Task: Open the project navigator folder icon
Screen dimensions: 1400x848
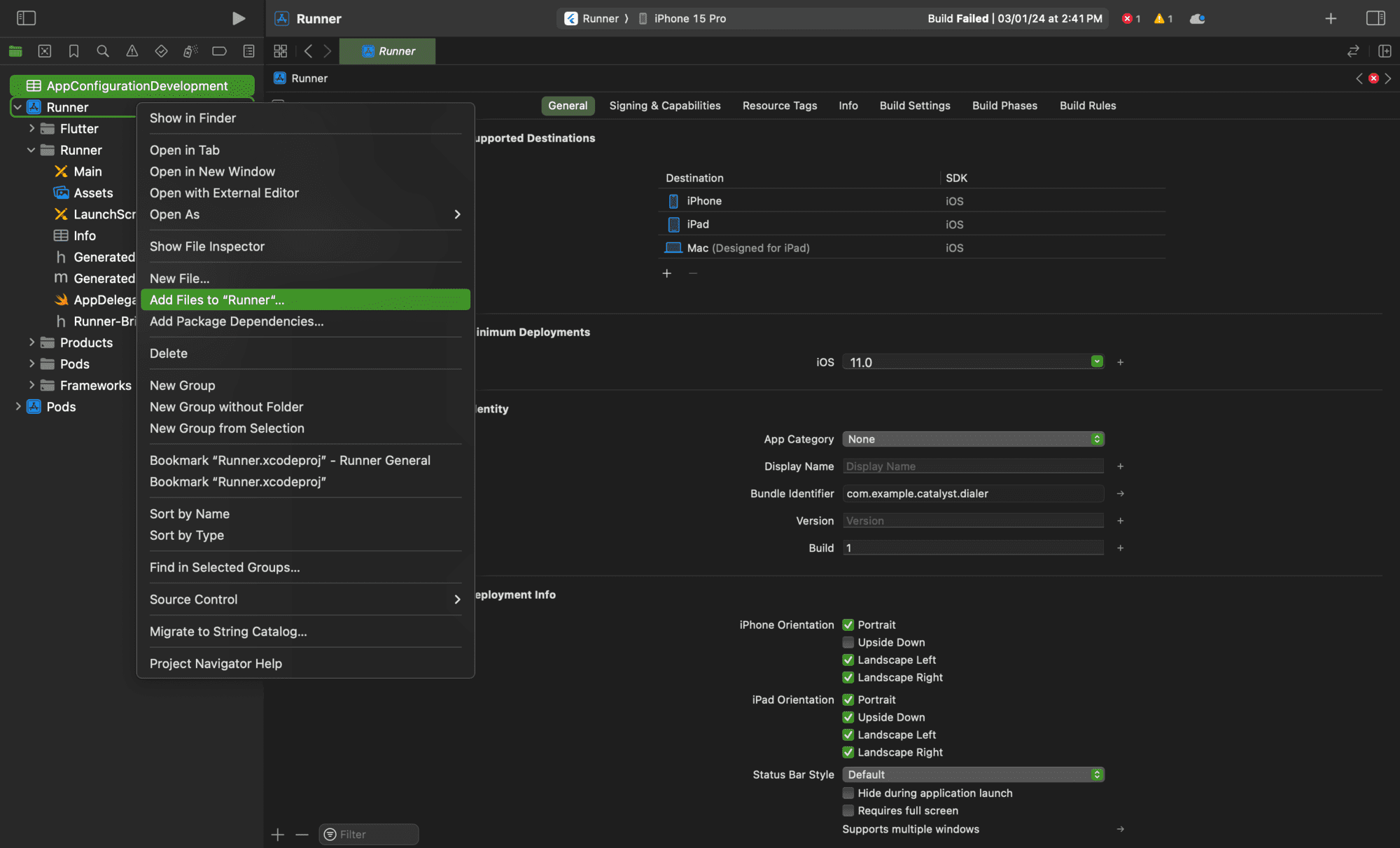Action: (x=15, y=51)
